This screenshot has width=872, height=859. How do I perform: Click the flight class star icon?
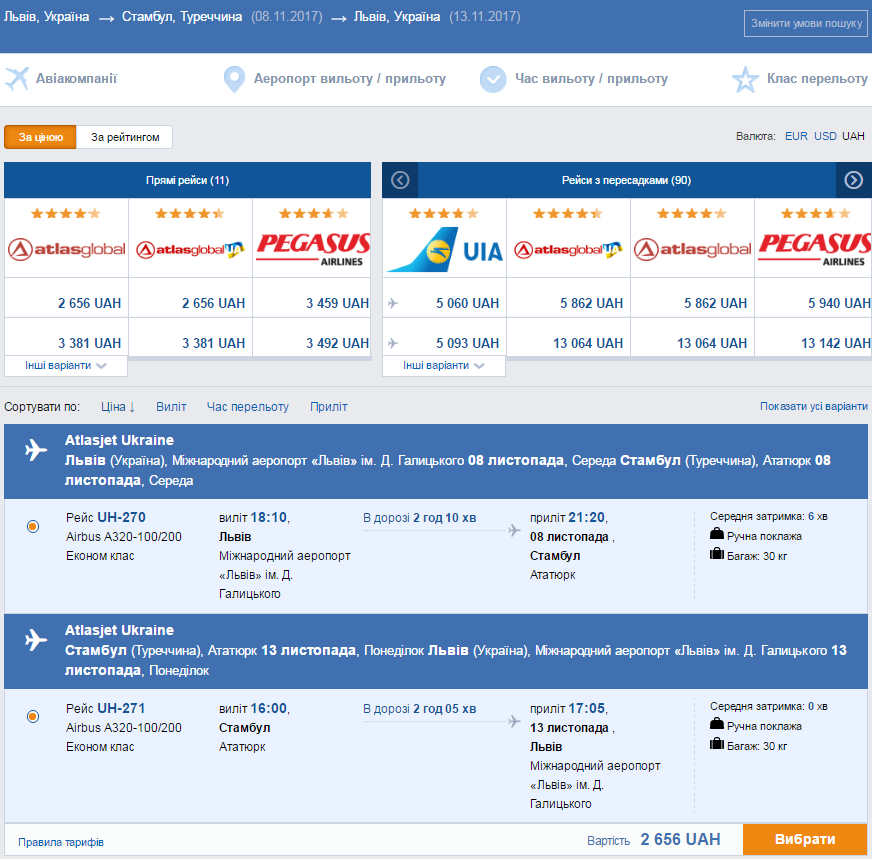click(745, 79)
